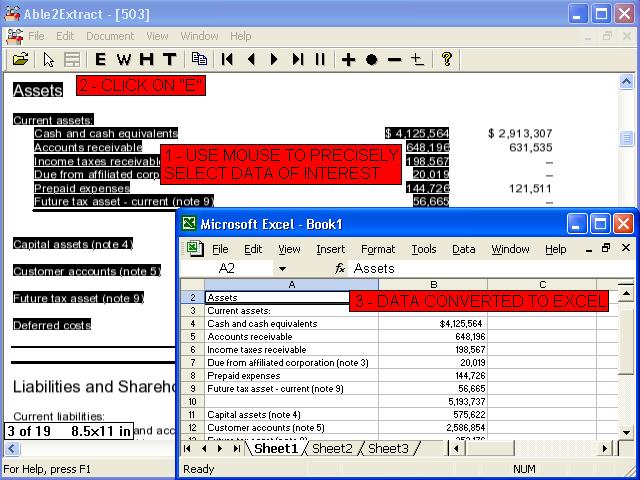The width and height of the screenshot is (640, 480).
Task: Click the fx insert function icon
Action: (x=340, y=269)
